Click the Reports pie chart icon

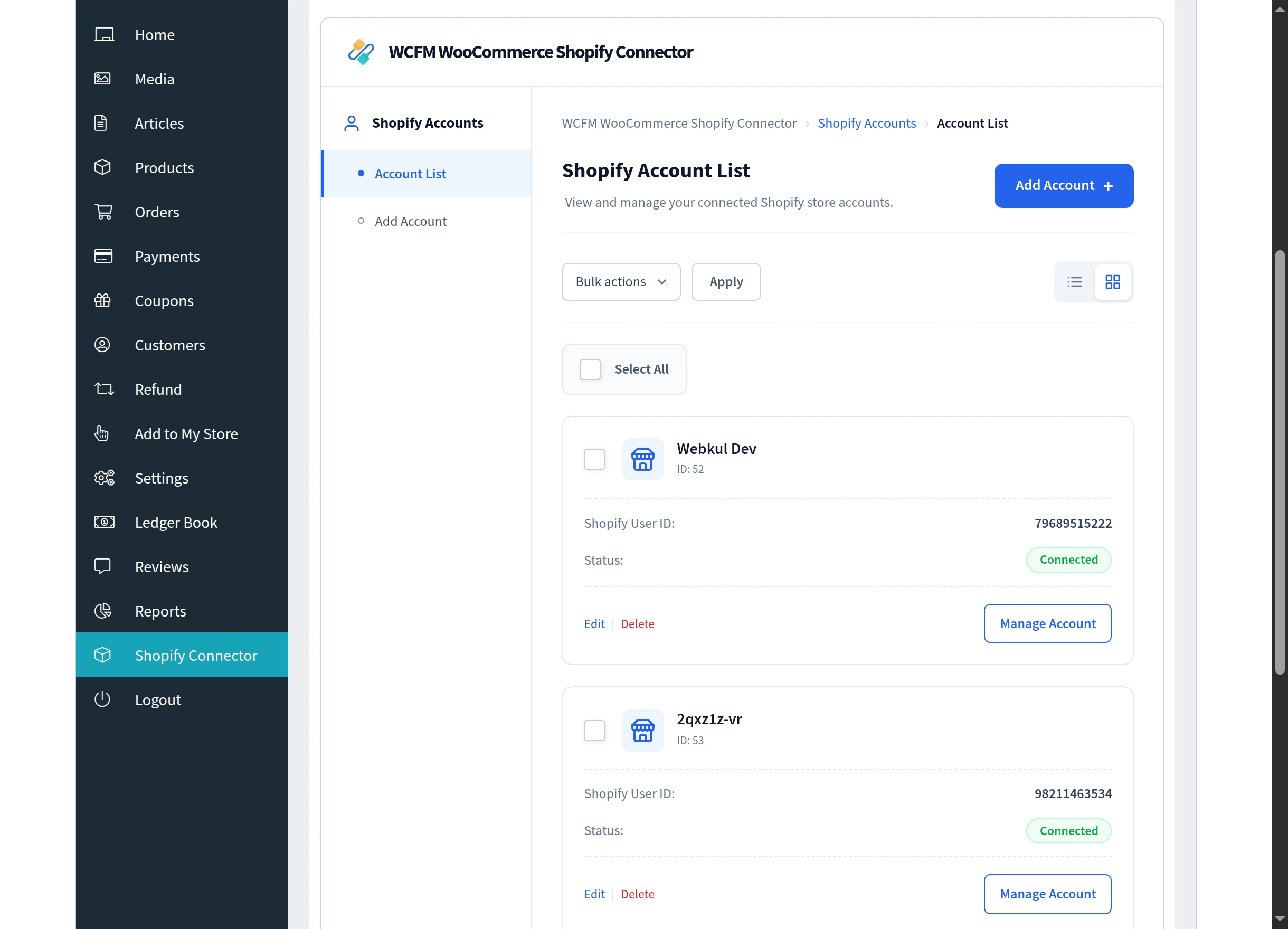[x=103, y=610]
